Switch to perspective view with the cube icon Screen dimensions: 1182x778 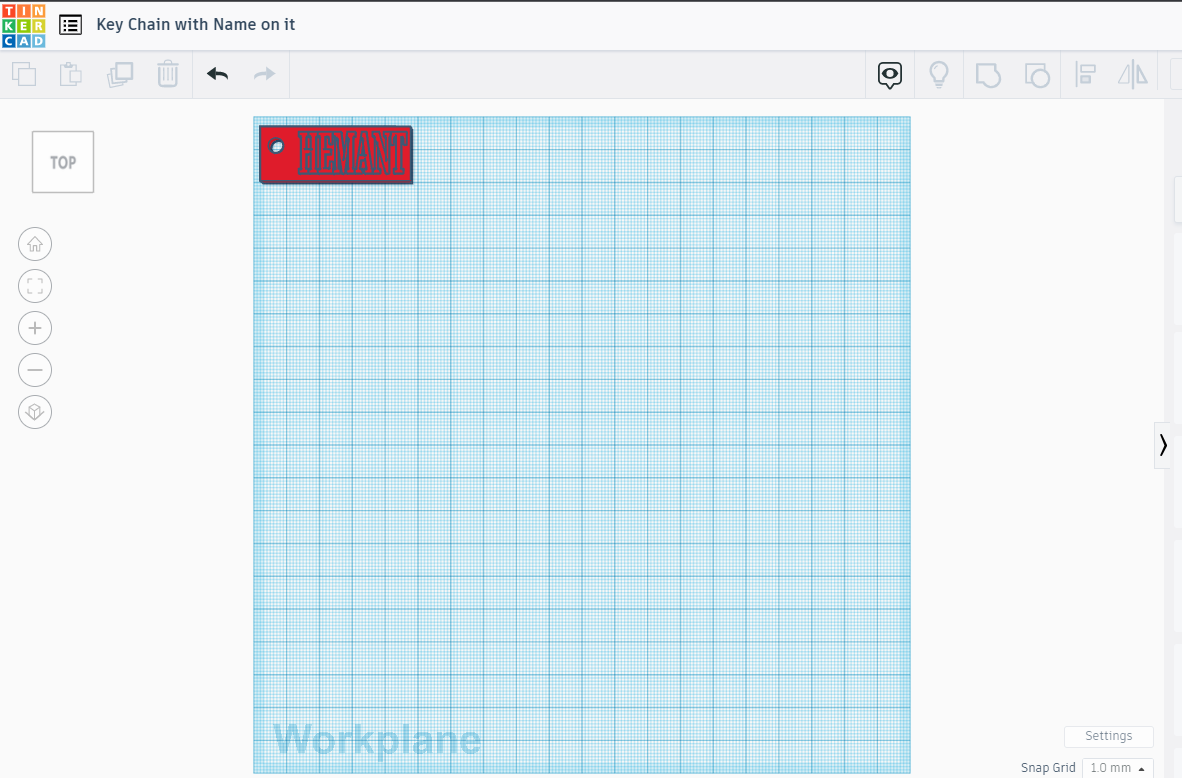coord(35,411)
